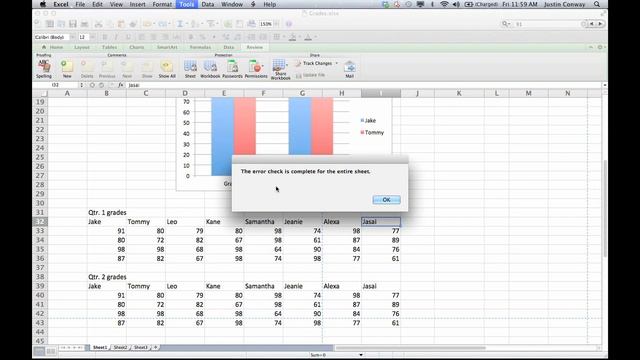Click the fx function button in formula bar
Viewport: 640px width, 360px height.
pos(121,85)
